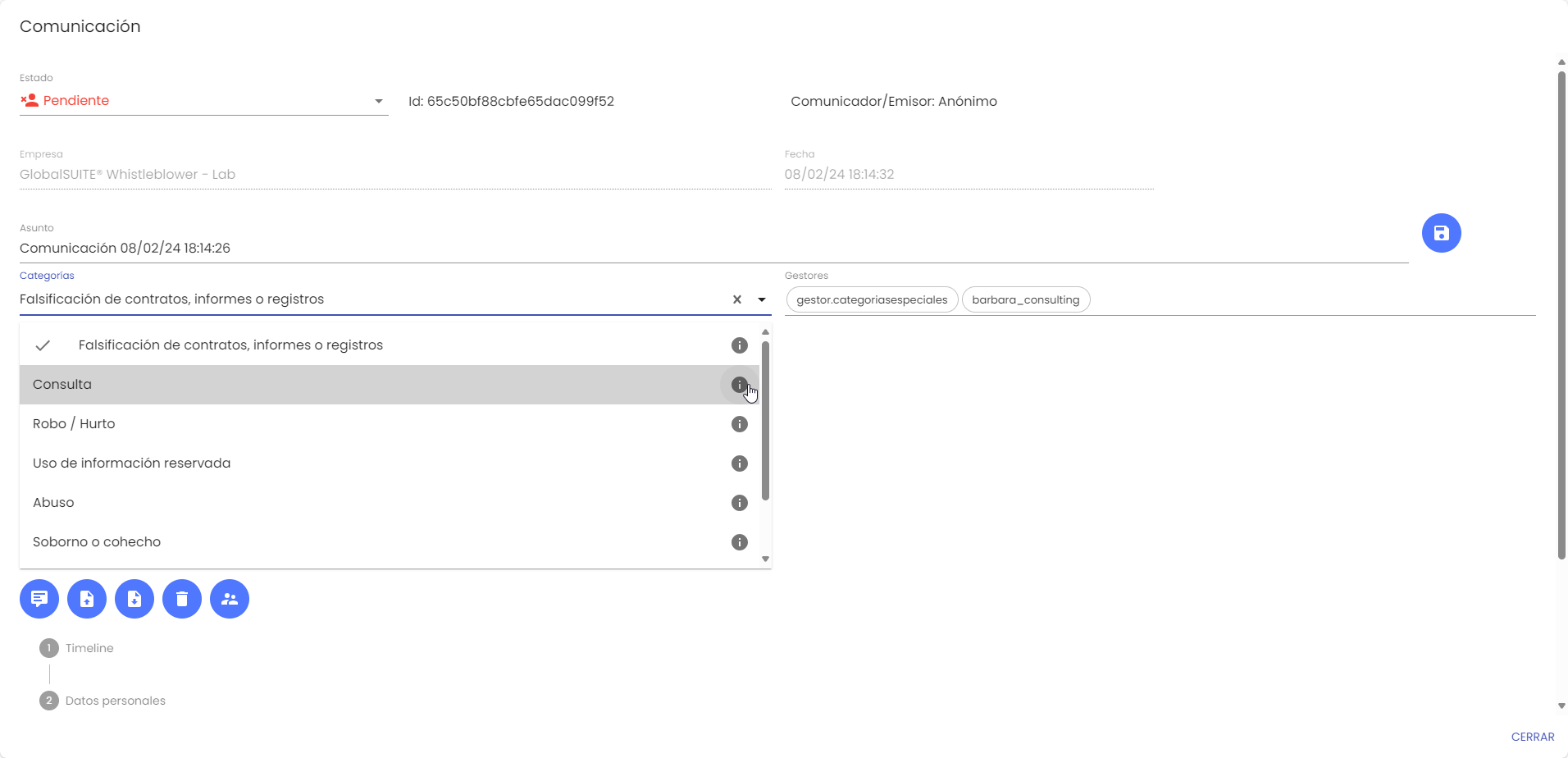Viewport: 1568px width, 758px height.
Task: Click the CERRAR button
Action: 1532,737
